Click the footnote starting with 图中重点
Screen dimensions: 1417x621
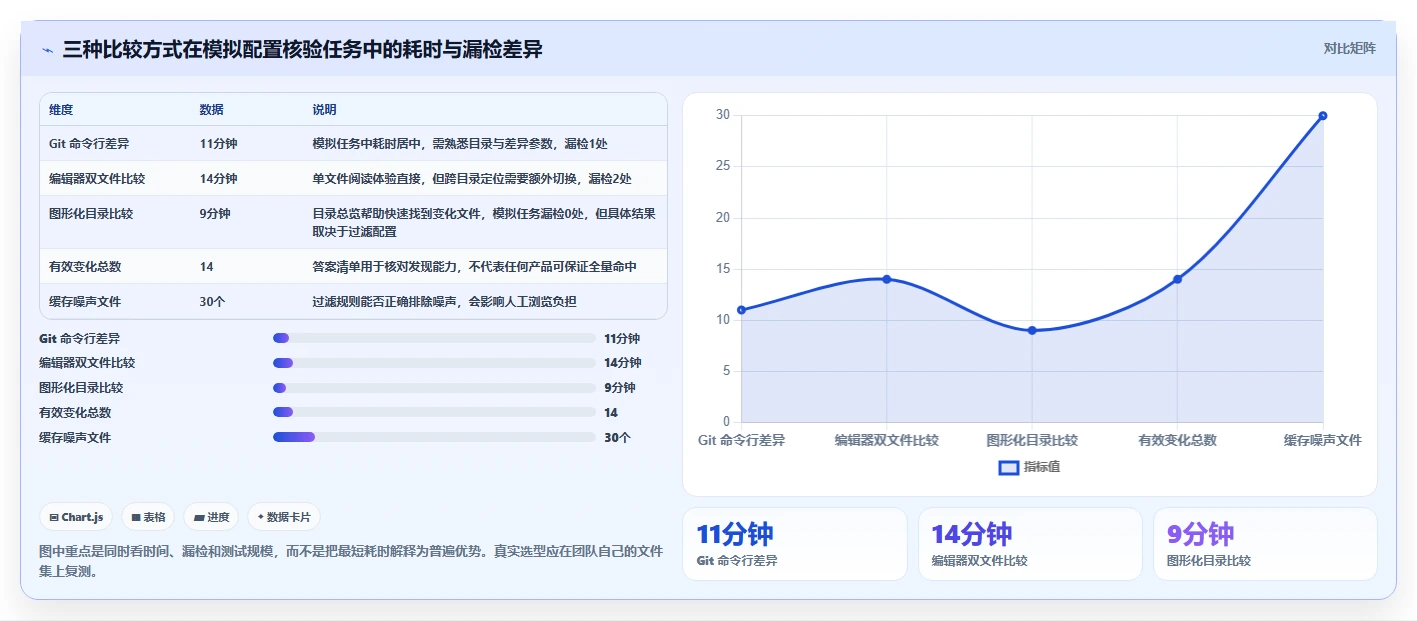[351, 561]
